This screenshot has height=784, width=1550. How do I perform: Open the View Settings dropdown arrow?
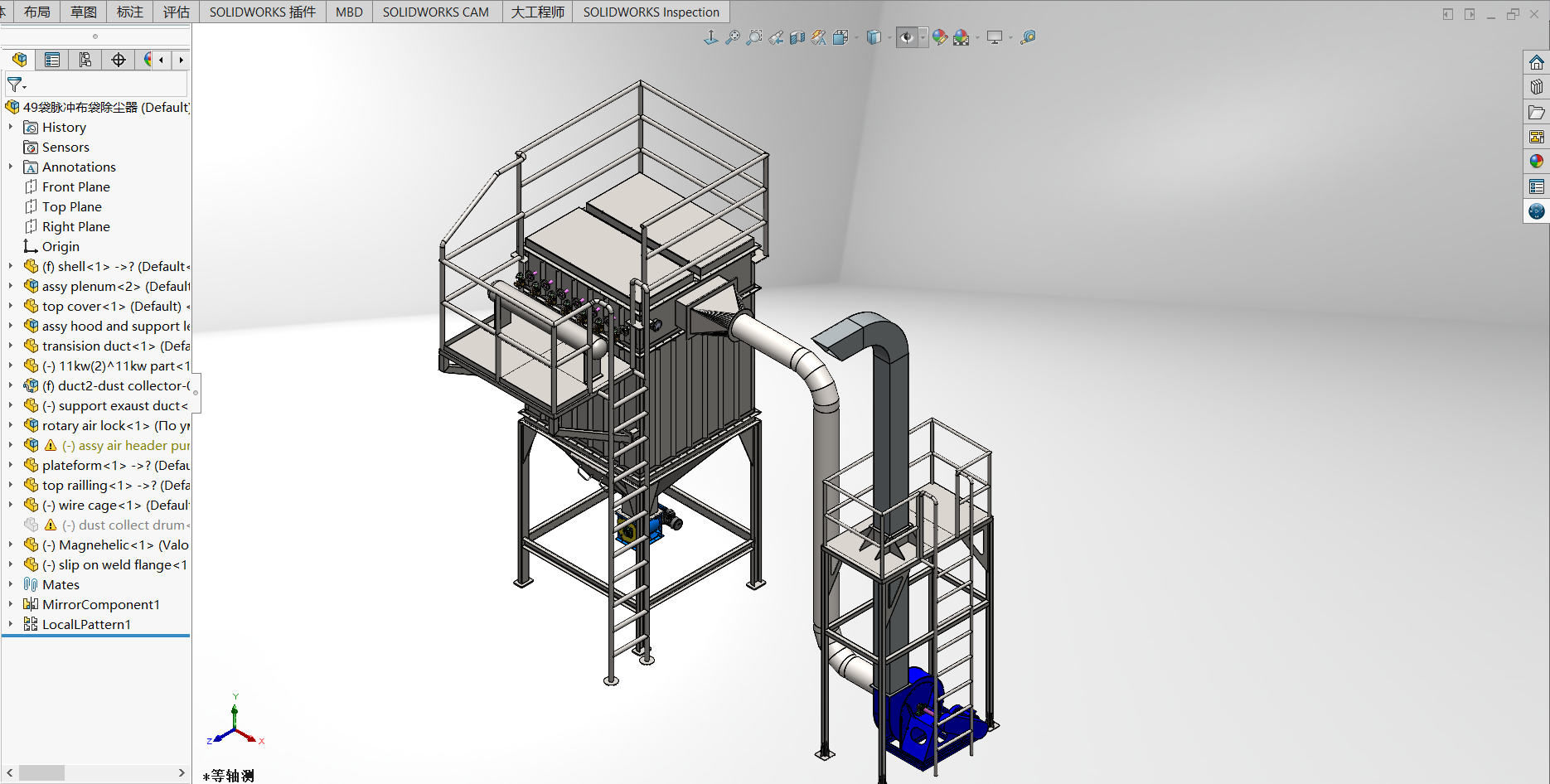point(1010,37)
